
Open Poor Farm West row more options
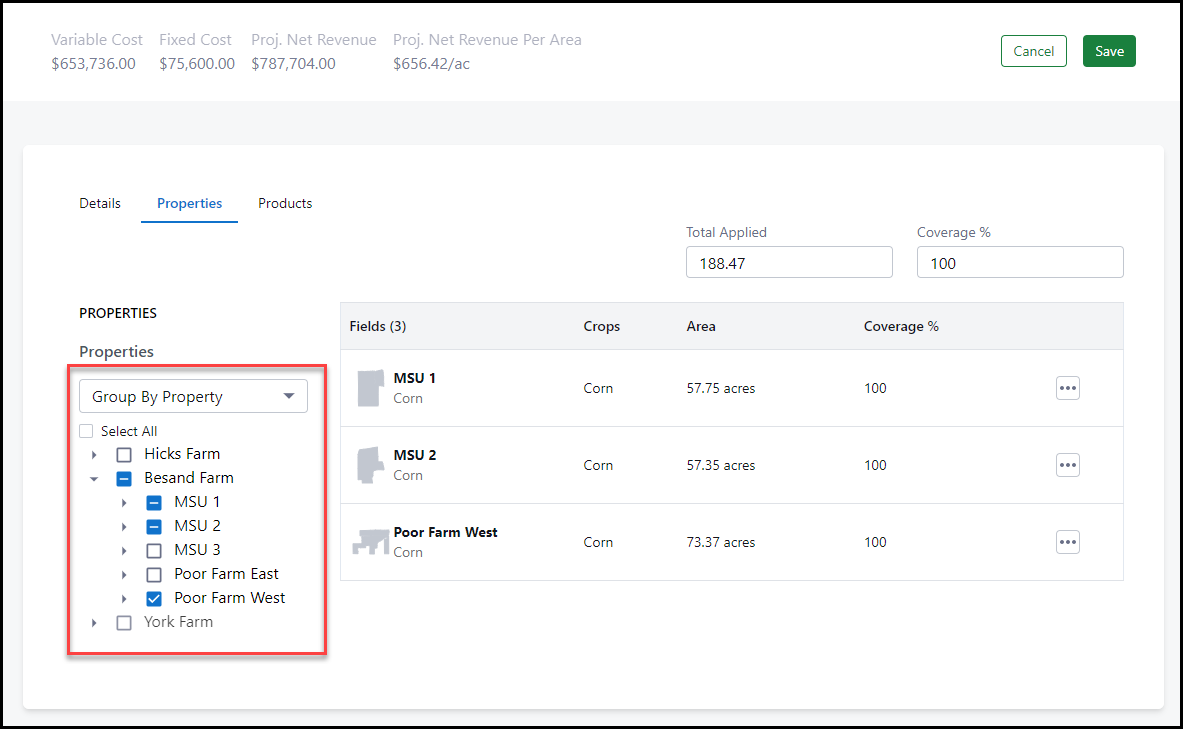1067,542
